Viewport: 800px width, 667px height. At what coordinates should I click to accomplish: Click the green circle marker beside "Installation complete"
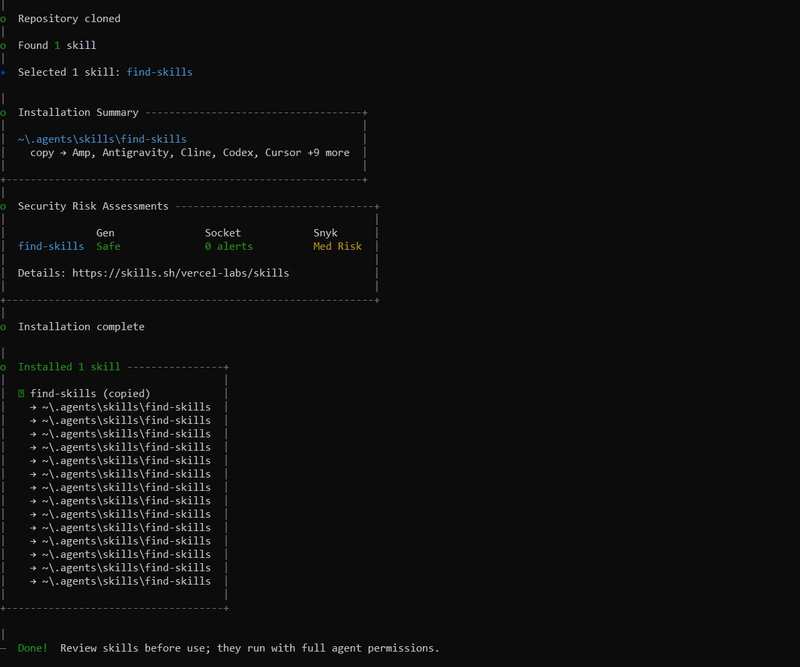(x=3, y=327)
